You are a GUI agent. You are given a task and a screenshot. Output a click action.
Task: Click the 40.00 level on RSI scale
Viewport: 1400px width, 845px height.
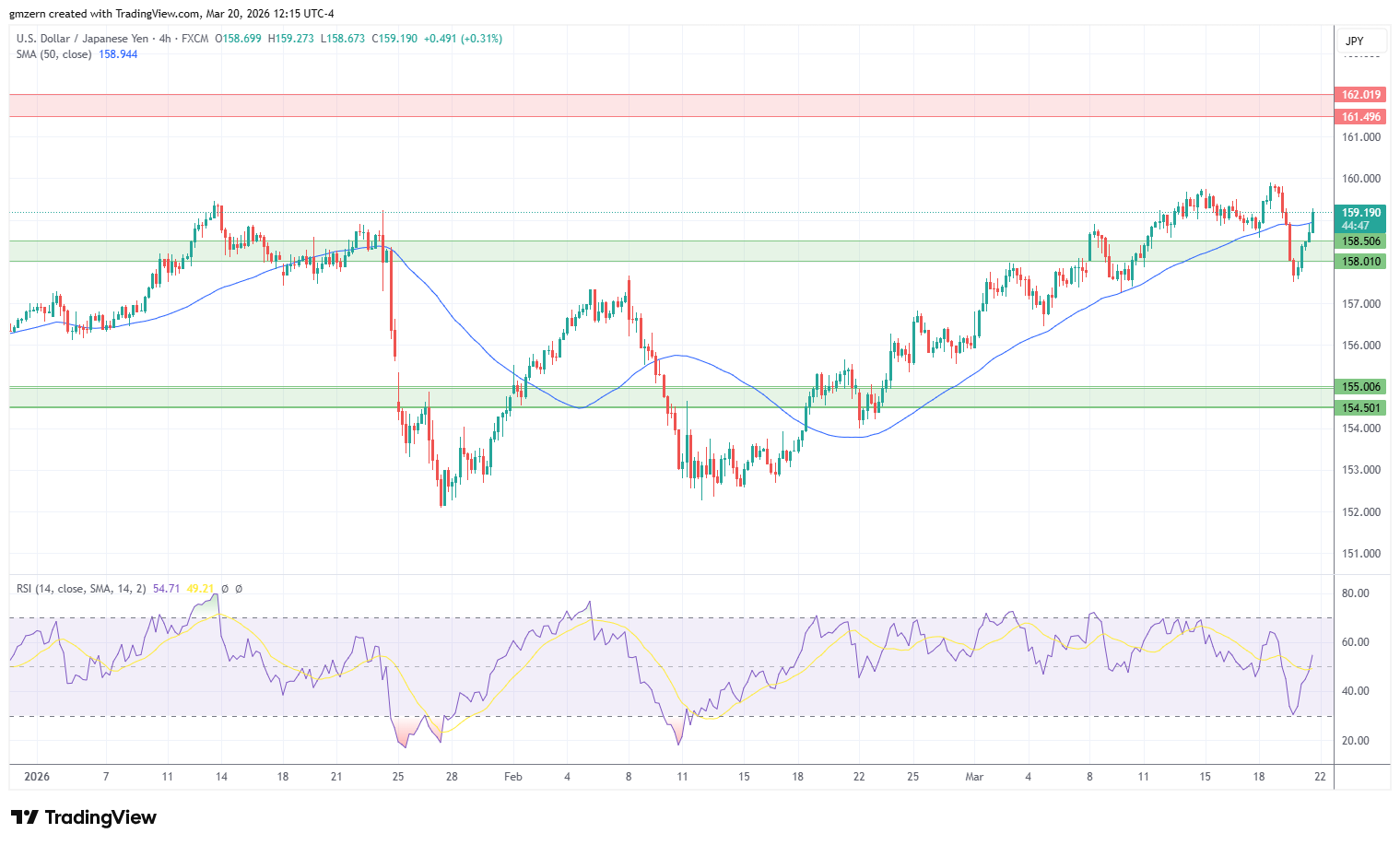click(x=1356, y=691)
